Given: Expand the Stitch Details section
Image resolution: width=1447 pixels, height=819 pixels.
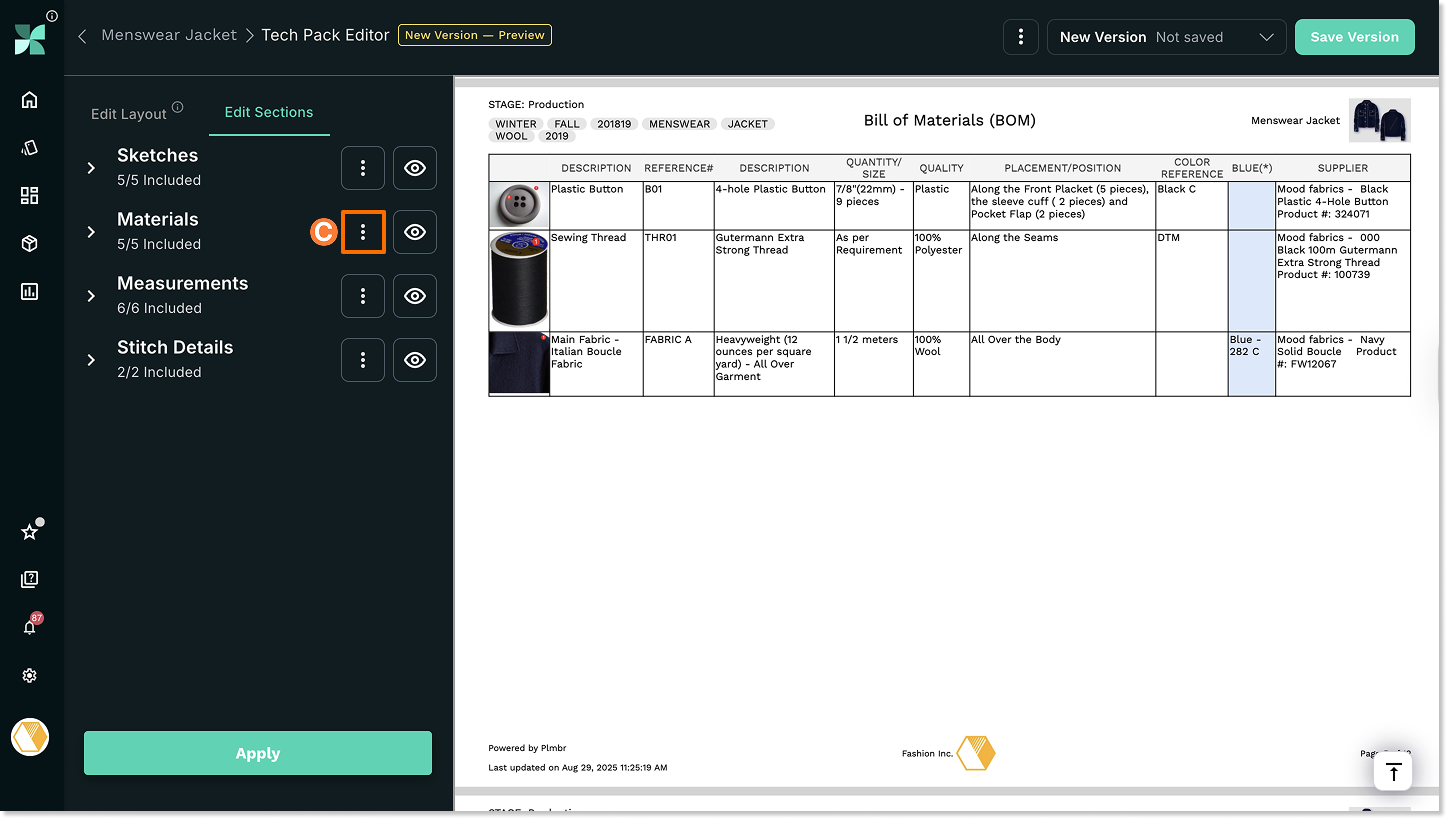Looking at the screenshot, I should (x=91, y=360).
